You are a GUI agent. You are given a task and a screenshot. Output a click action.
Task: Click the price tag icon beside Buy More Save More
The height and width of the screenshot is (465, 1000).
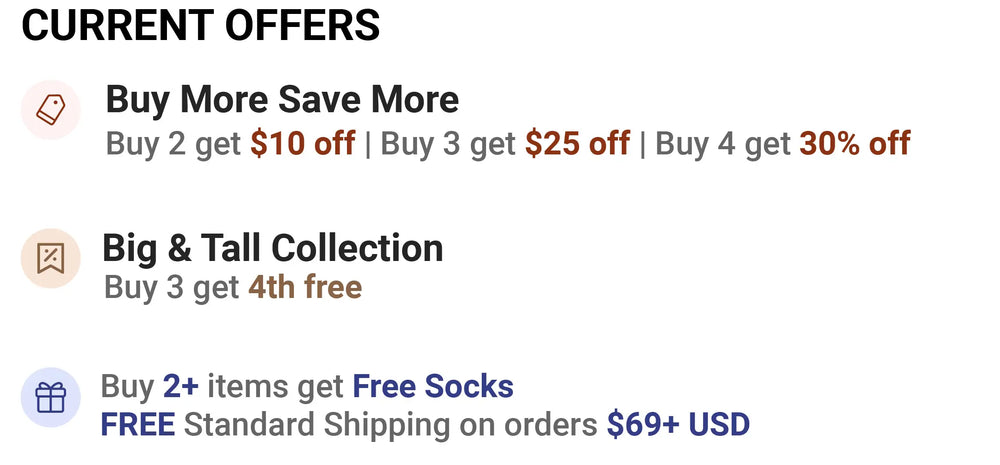[x=50, y=109]
